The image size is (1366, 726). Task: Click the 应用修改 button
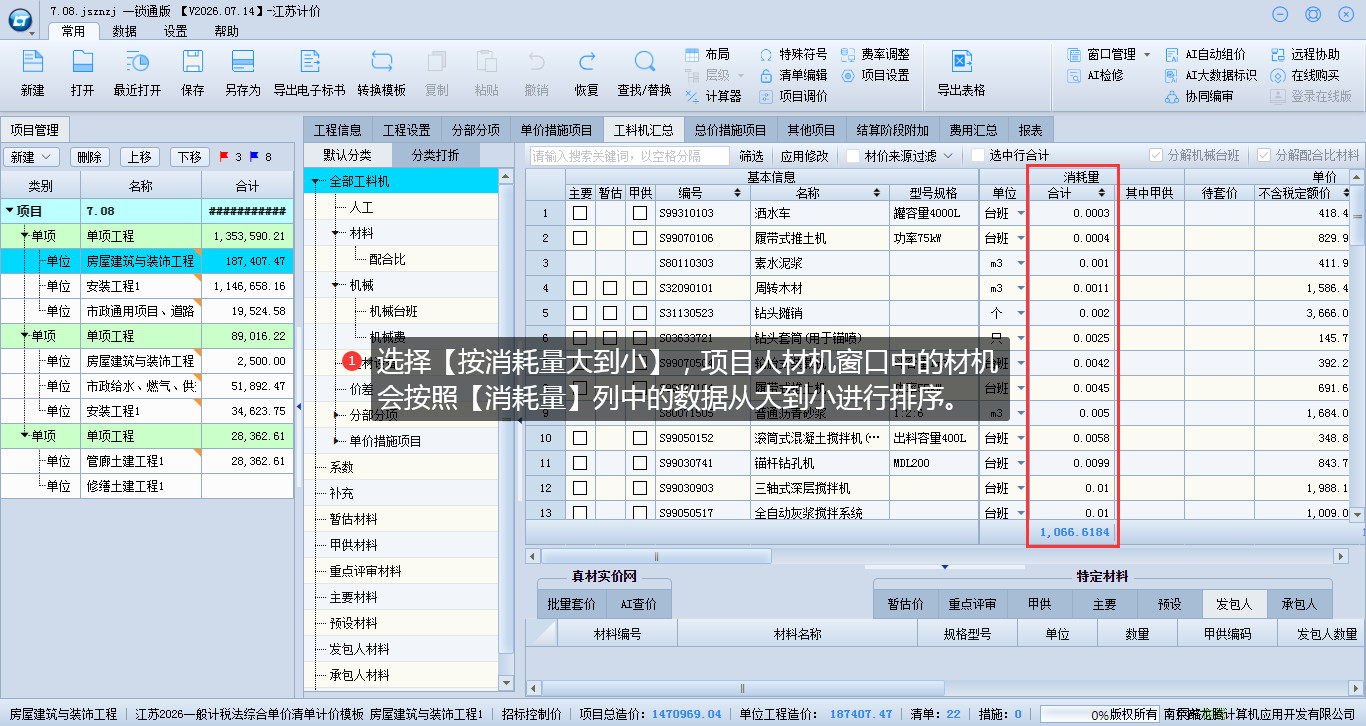805,156
